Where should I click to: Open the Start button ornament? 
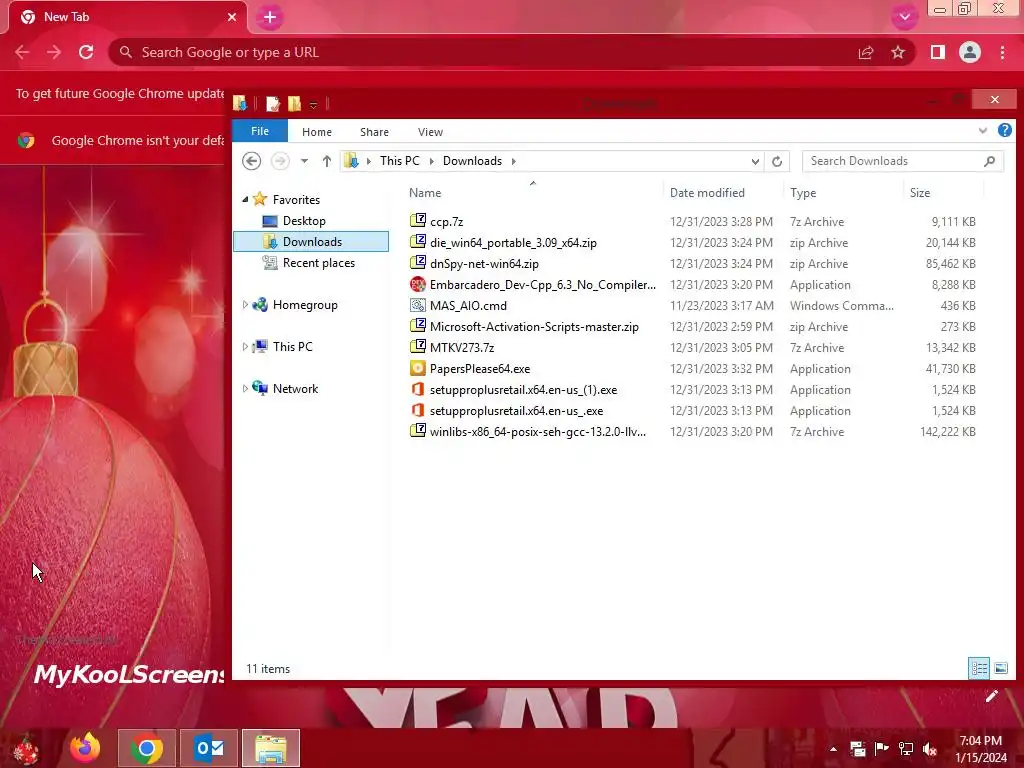pyautogui.click(x=26, y=749)
